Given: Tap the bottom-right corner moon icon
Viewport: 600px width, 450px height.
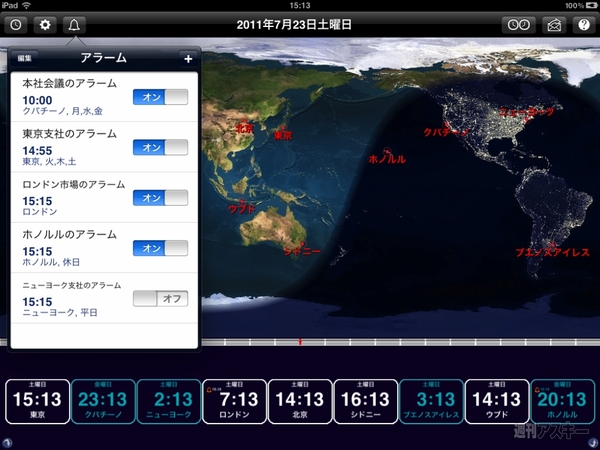Looking at the screenshot, I should [593, 443].
